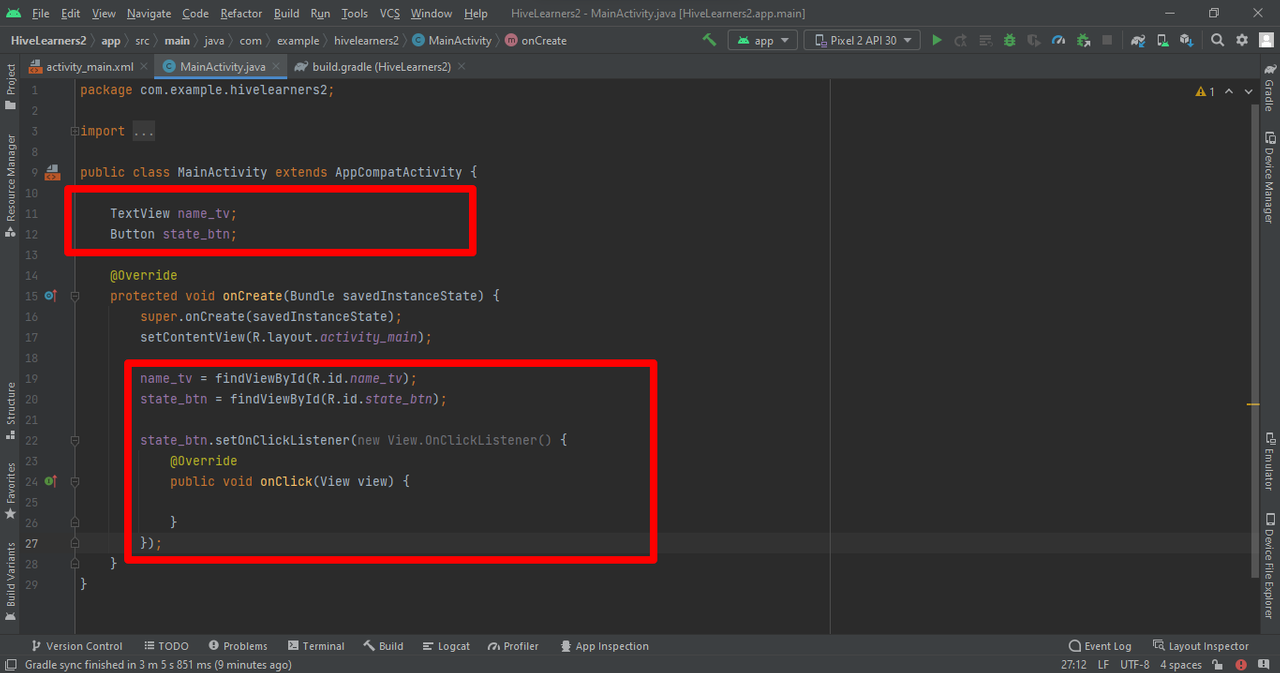The width and height of the screenshot is (1280, 673).
Task: Close the MainActivity.java tab
Action: point(277,67)
